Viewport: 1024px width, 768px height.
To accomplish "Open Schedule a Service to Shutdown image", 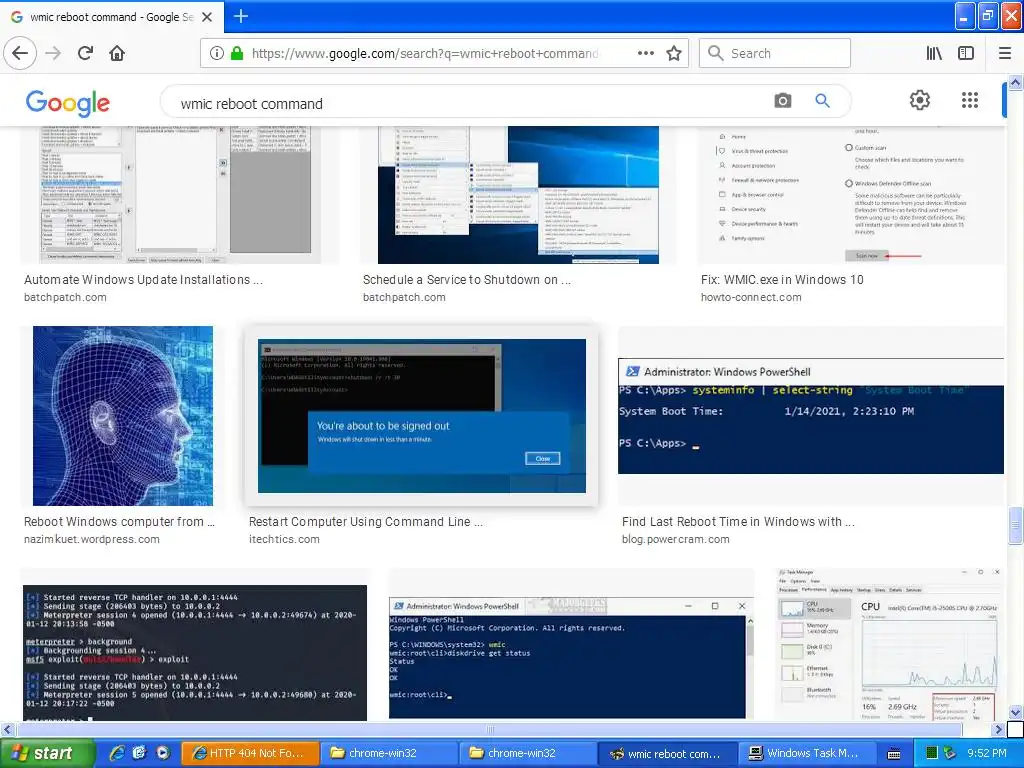I will tap(518, 195).
